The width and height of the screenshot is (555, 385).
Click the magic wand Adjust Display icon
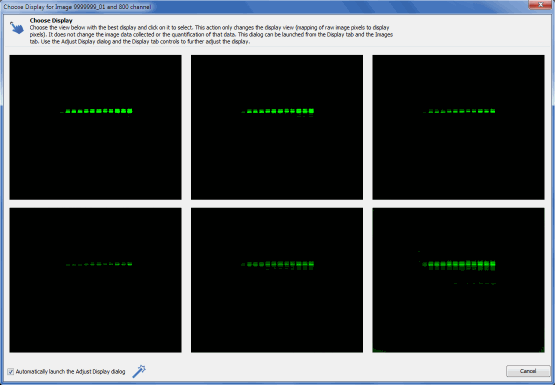pos(139,371)
